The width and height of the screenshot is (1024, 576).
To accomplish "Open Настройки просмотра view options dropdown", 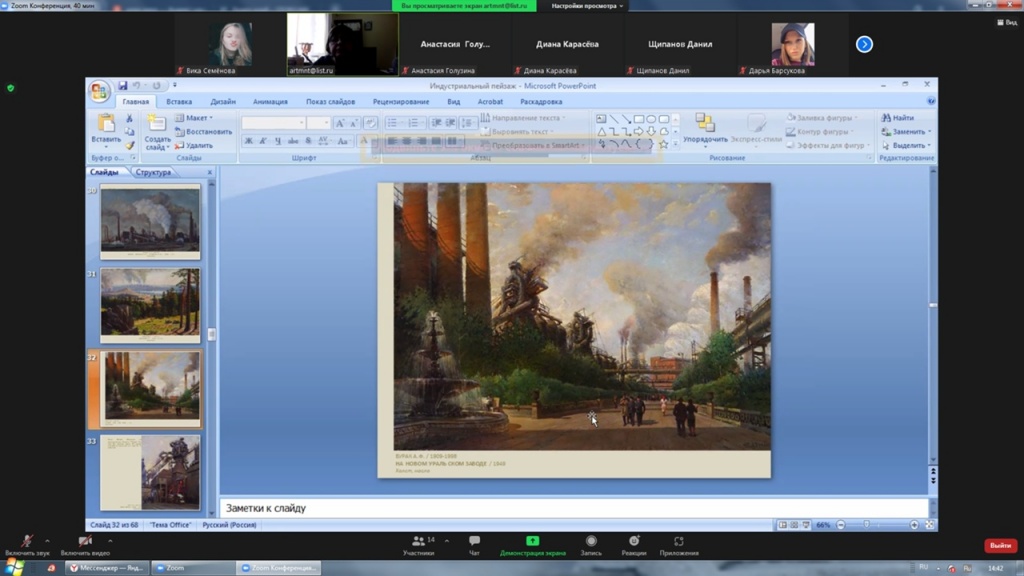I will click(587, 6).
